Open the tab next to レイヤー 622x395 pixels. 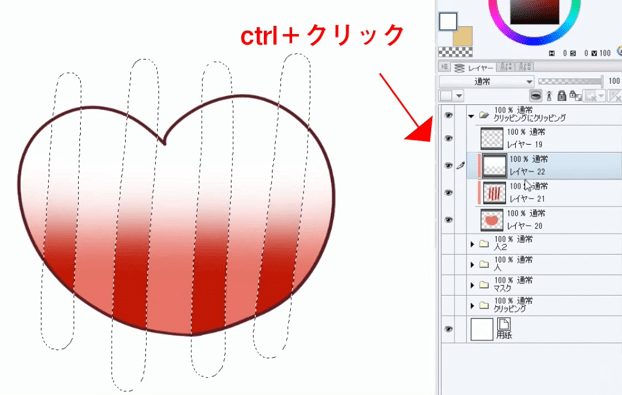[506, 67]
